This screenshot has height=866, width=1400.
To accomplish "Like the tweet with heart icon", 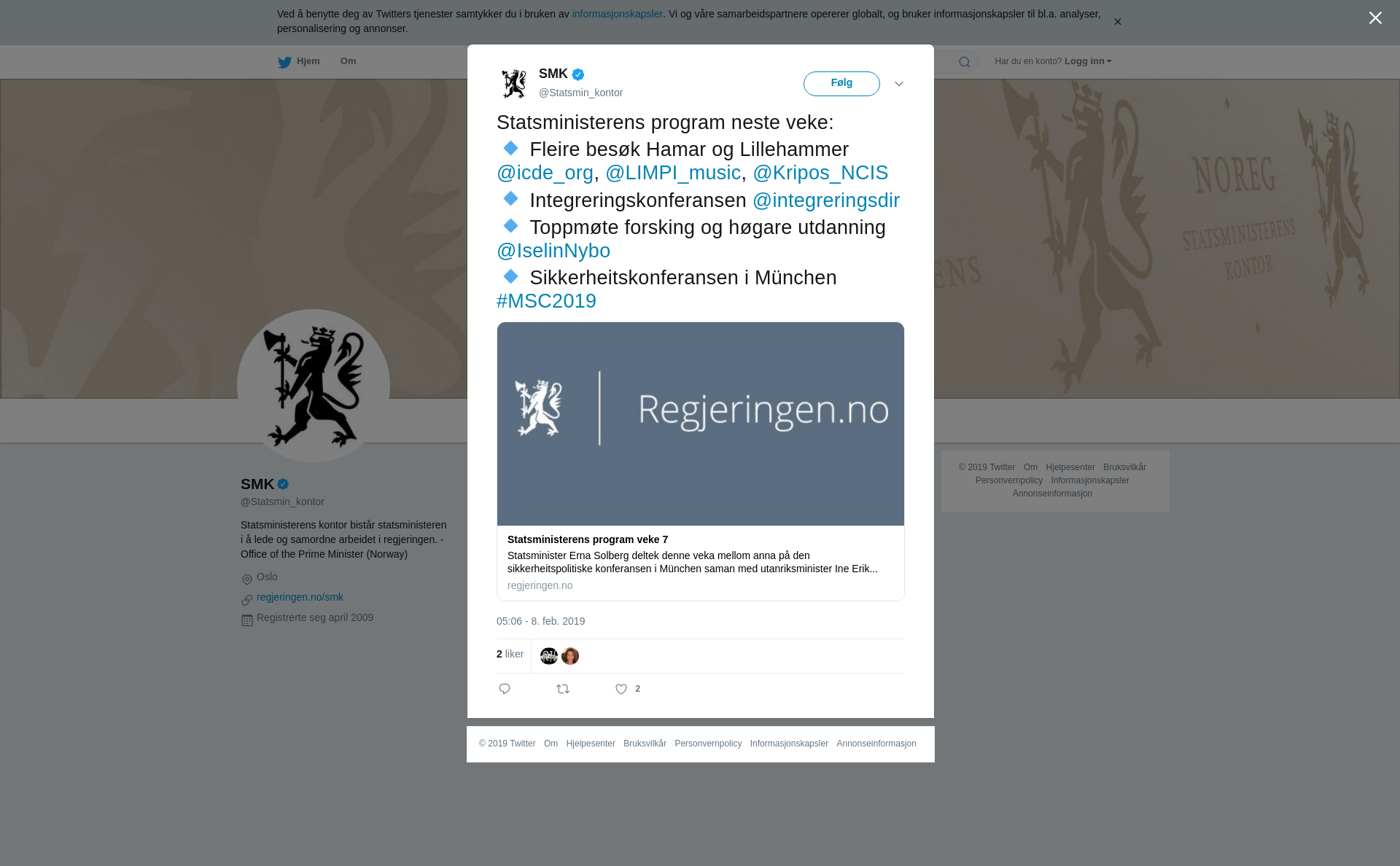I will click(x=621, y=689).
